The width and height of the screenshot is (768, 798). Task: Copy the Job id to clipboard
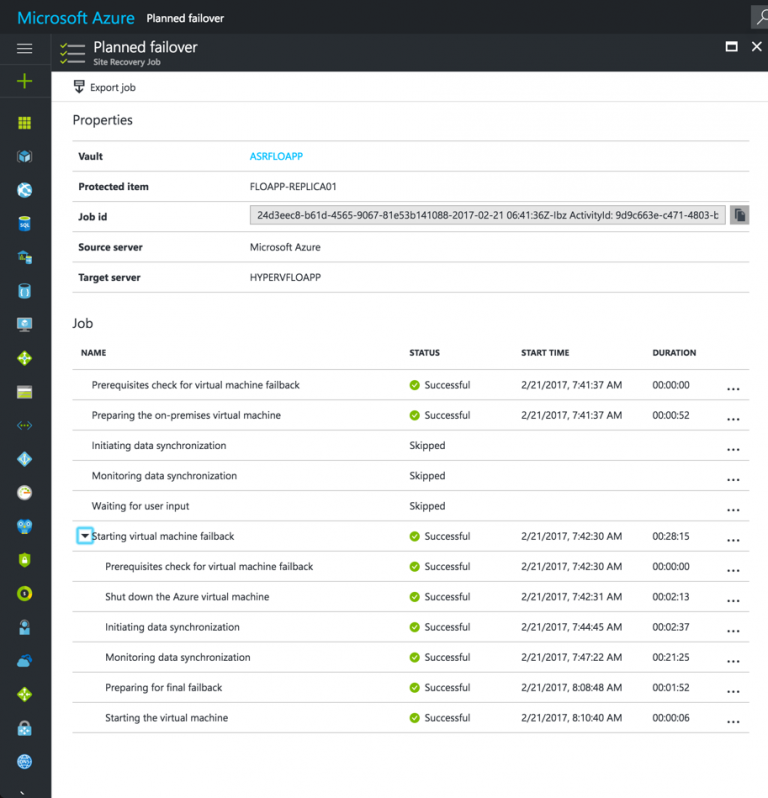click(739, 215)
